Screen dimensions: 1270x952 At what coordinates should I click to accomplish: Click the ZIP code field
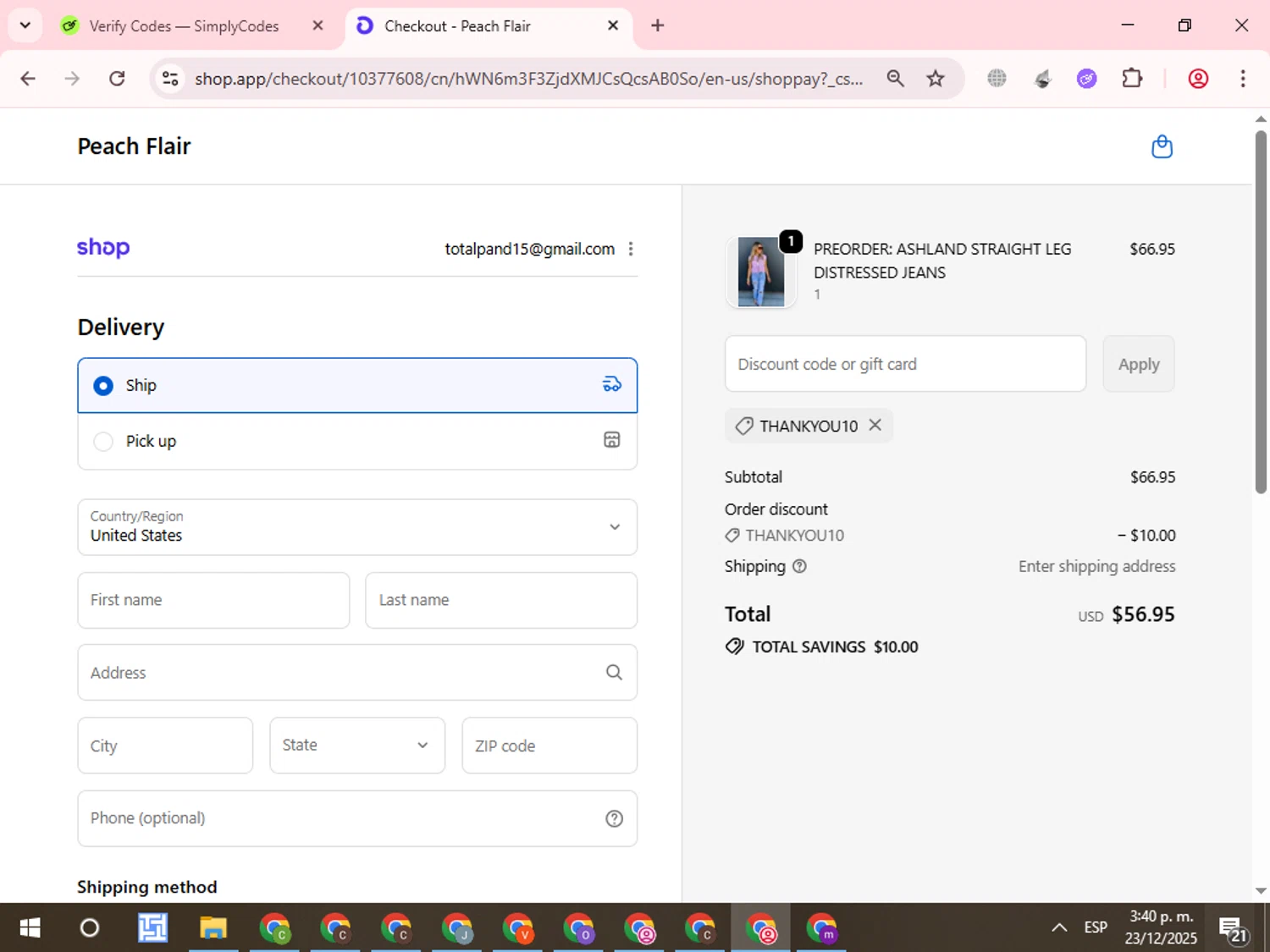(549, 746)
